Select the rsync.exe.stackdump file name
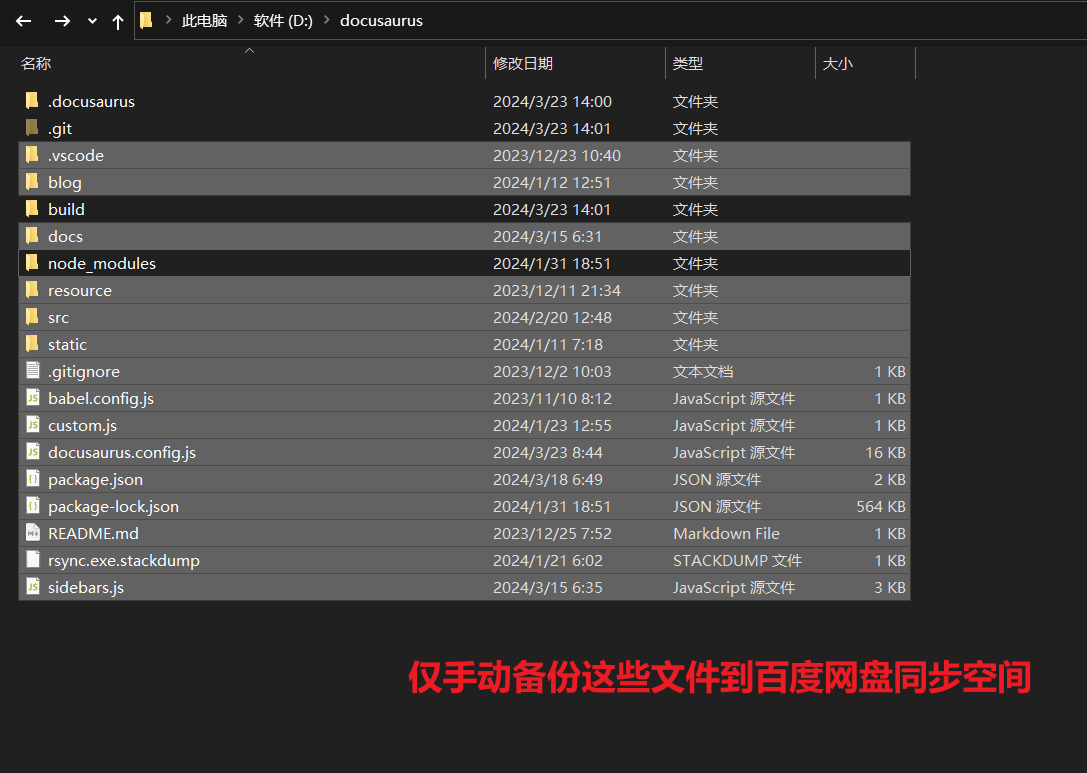This screenshot has width=1087, height=773. click(124, 561)
